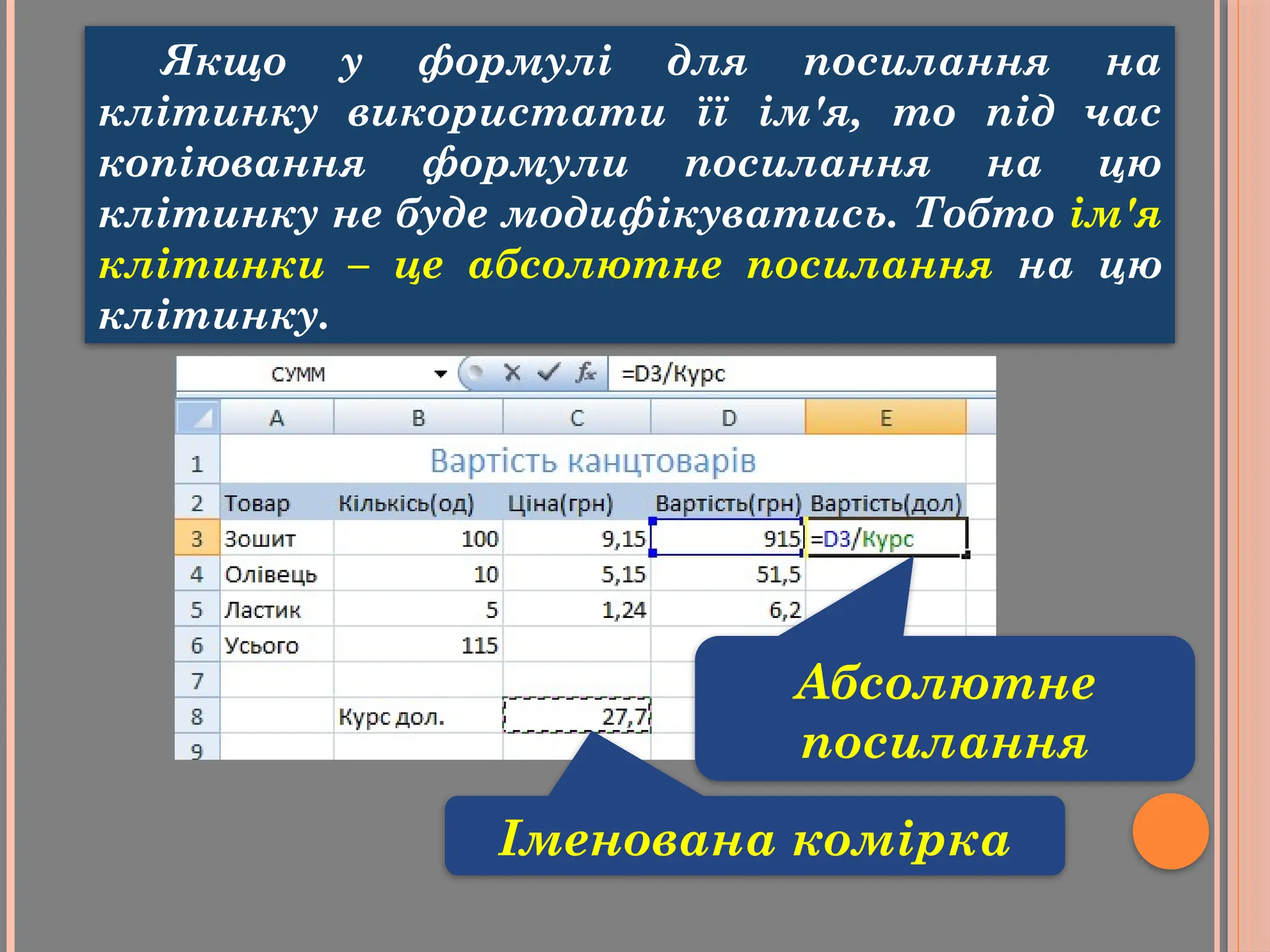Select row 8 header
Screen dimensions: 1270x952
197,716
